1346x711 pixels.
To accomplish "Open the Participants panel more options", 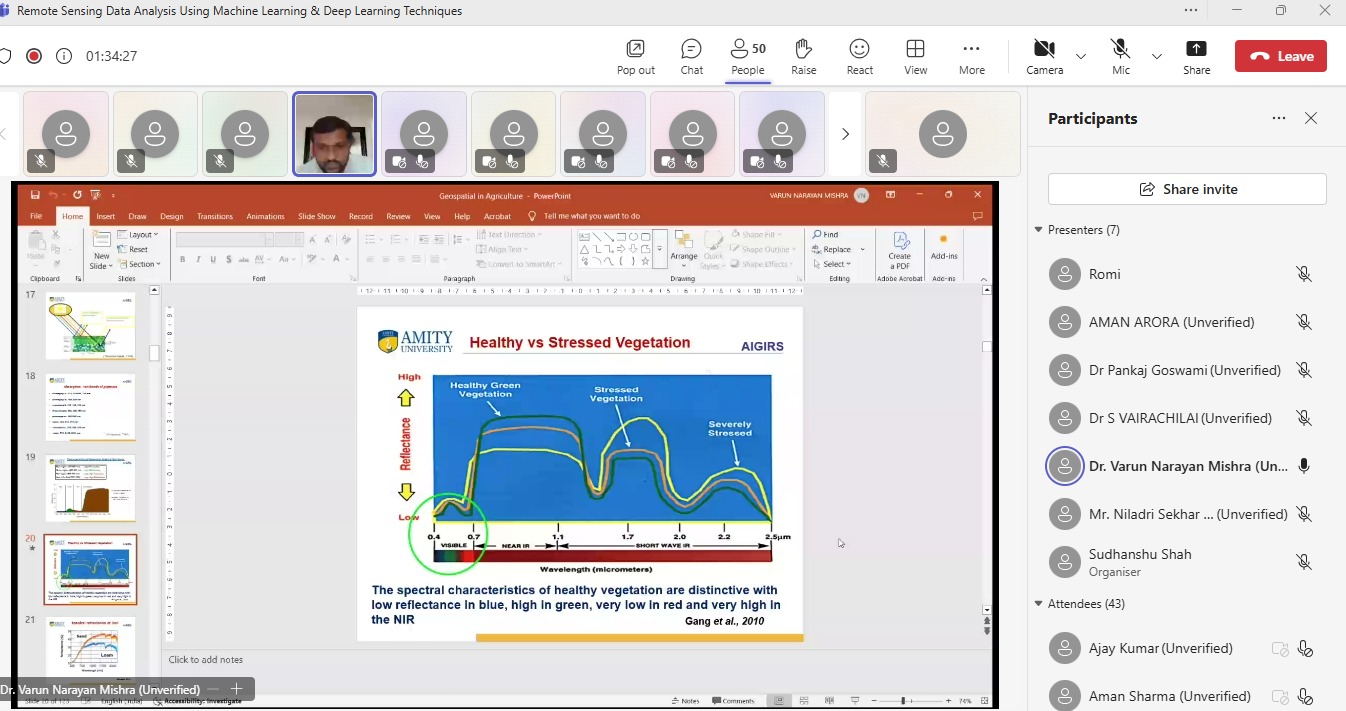I will click(1279, 118).
